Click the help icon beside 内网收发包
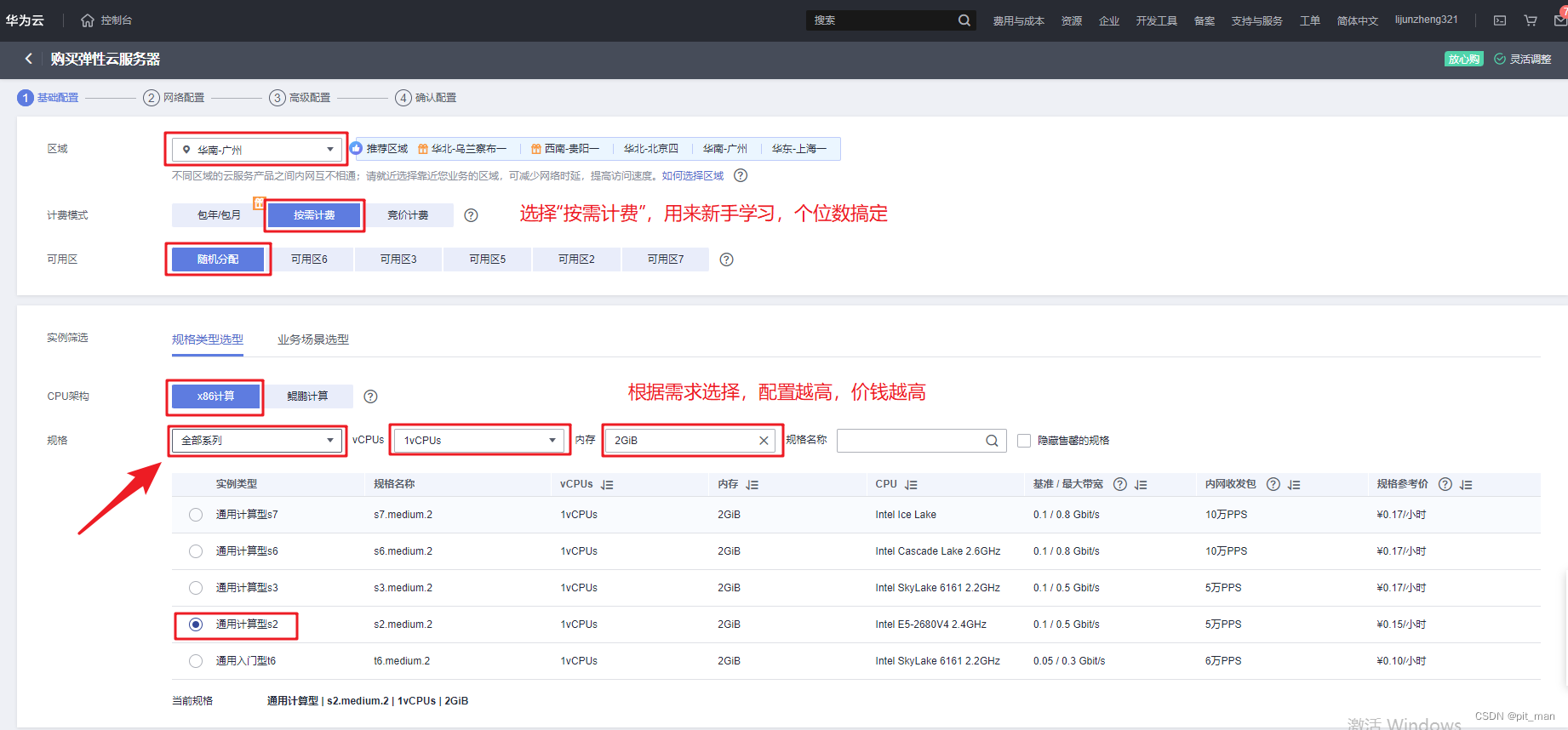This screenshot has width=1568, height=730. click(x=1273, y=484)
